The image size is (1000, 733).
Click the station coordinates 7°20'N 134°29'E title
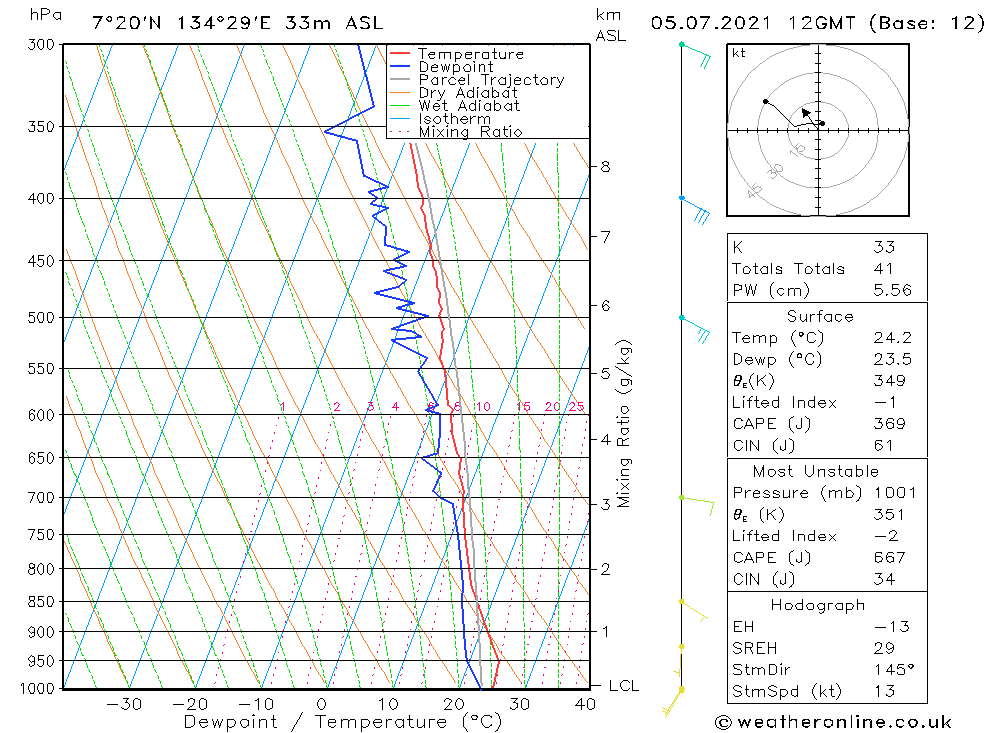[237, 24]
